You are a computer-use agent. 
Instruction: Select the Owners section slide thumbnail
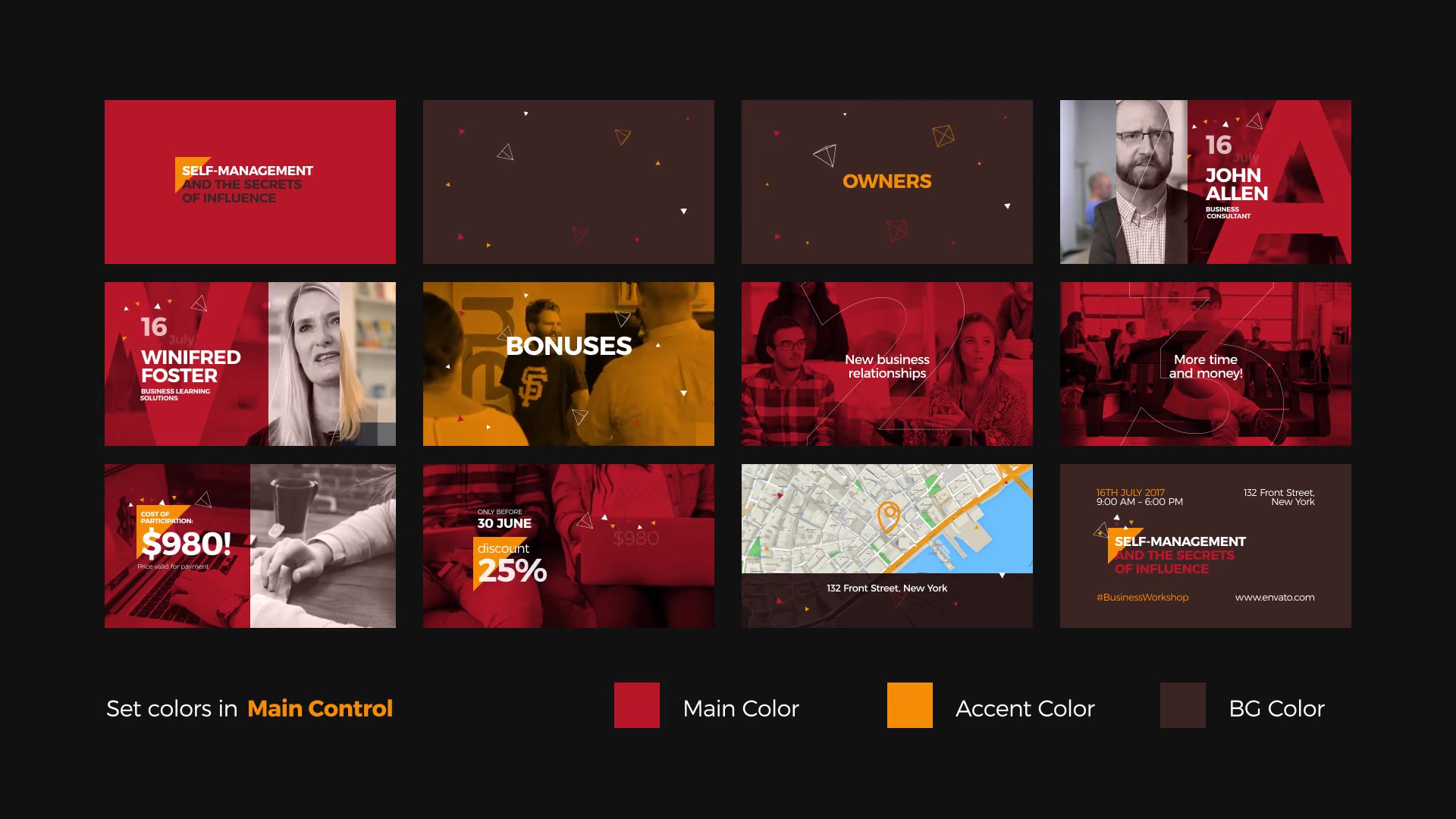point(886,181)
